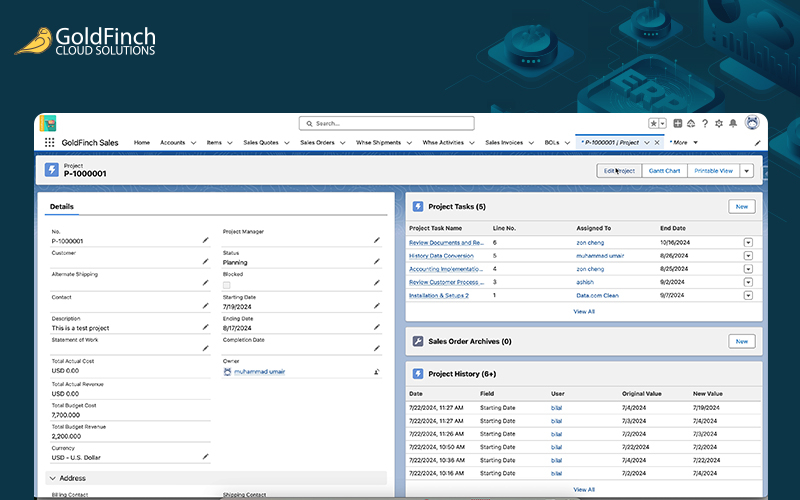Click the Edit Project button
The image size is (800, 500).
pyautogui.click(x=619, y=171)
